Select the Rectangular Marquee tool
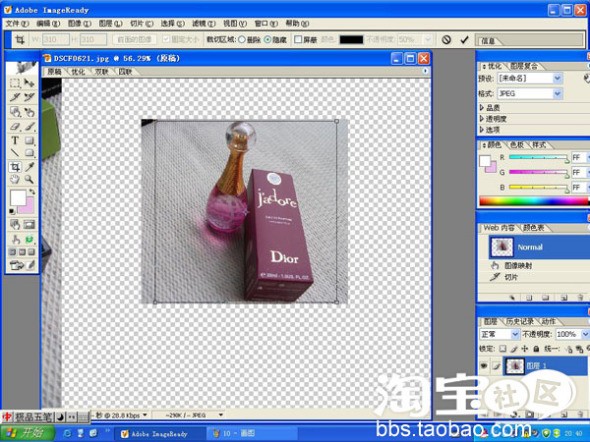Viewport: 590px width, 442px height. pyautogui.click(x=15, y=84)
